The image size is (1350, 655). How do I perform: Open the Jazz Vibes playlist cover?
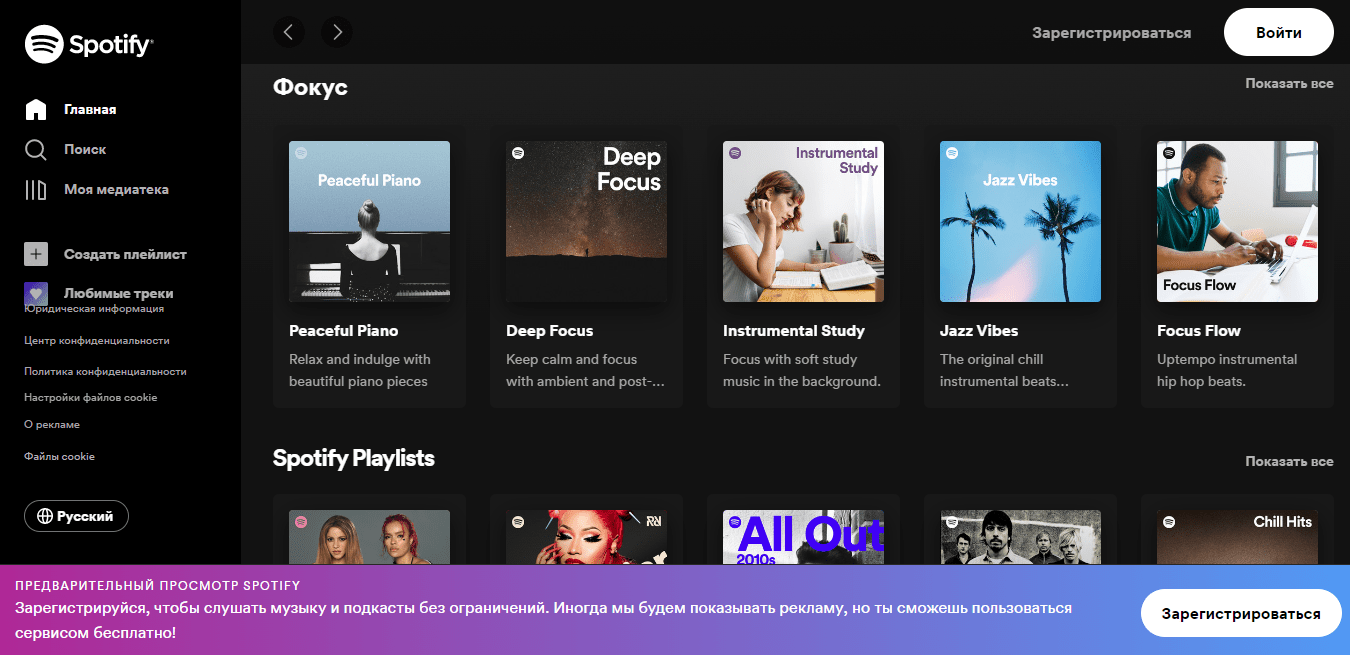(1020, 221)
